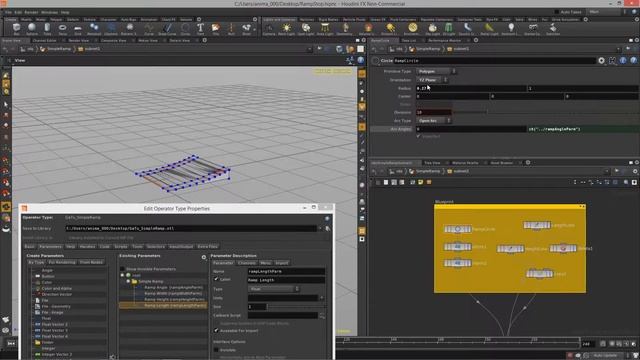Select the Font shelf tool
This screenshot has height=360, width=640.
pyautogui.click(x=200, y=29)
